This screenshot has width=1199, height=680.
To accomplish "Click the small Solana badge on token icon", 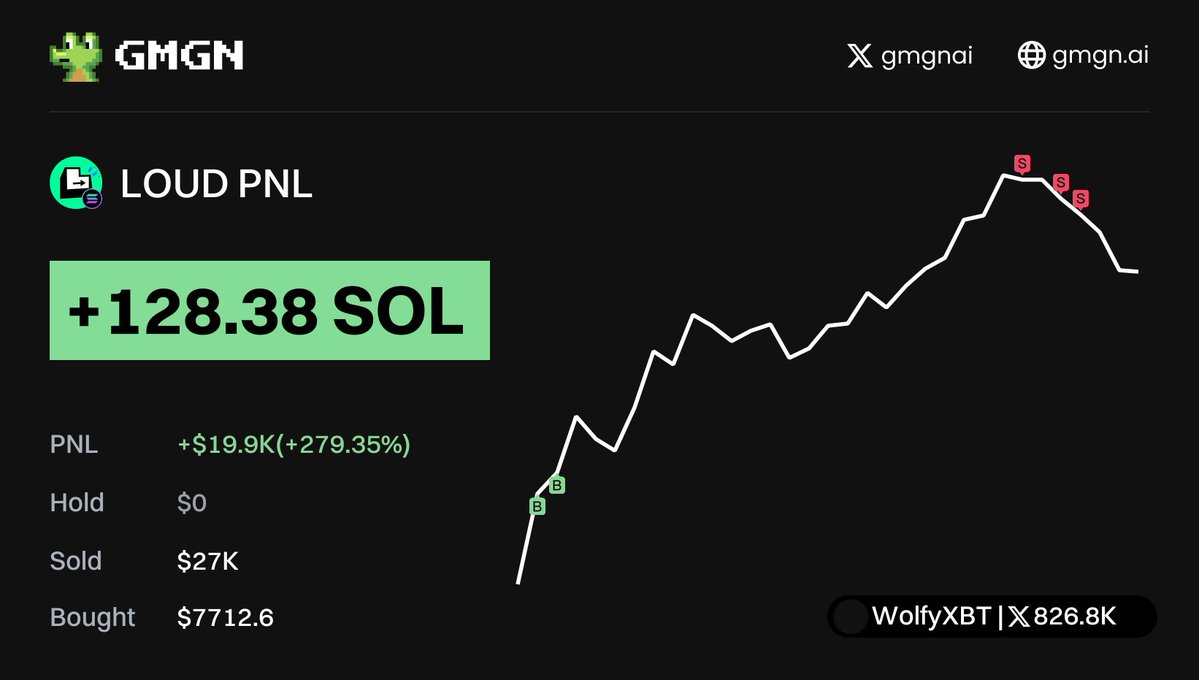I will point(93,200).
